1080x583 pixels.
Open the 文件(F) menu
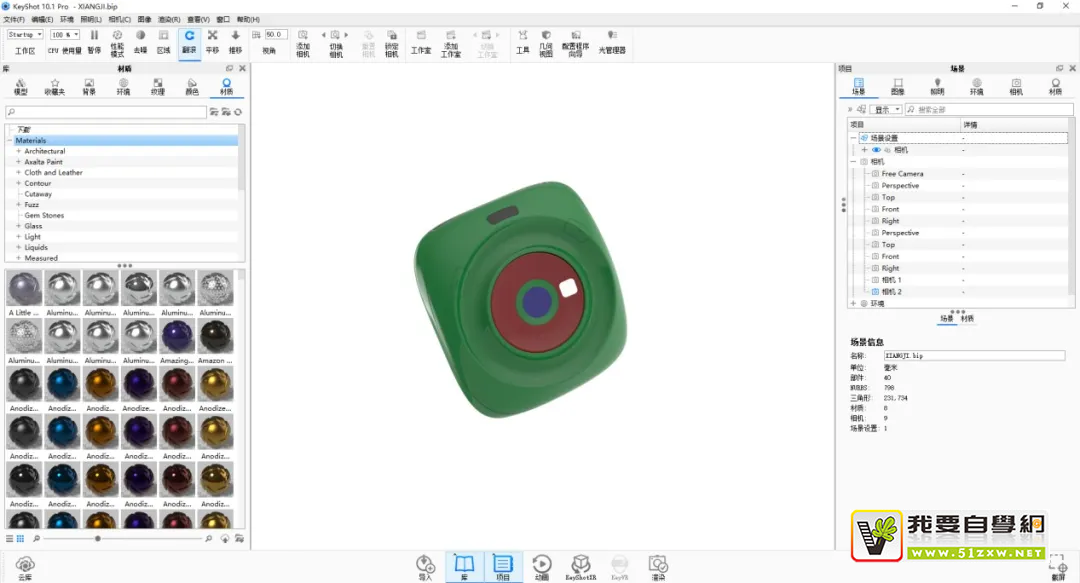point(14,19)
